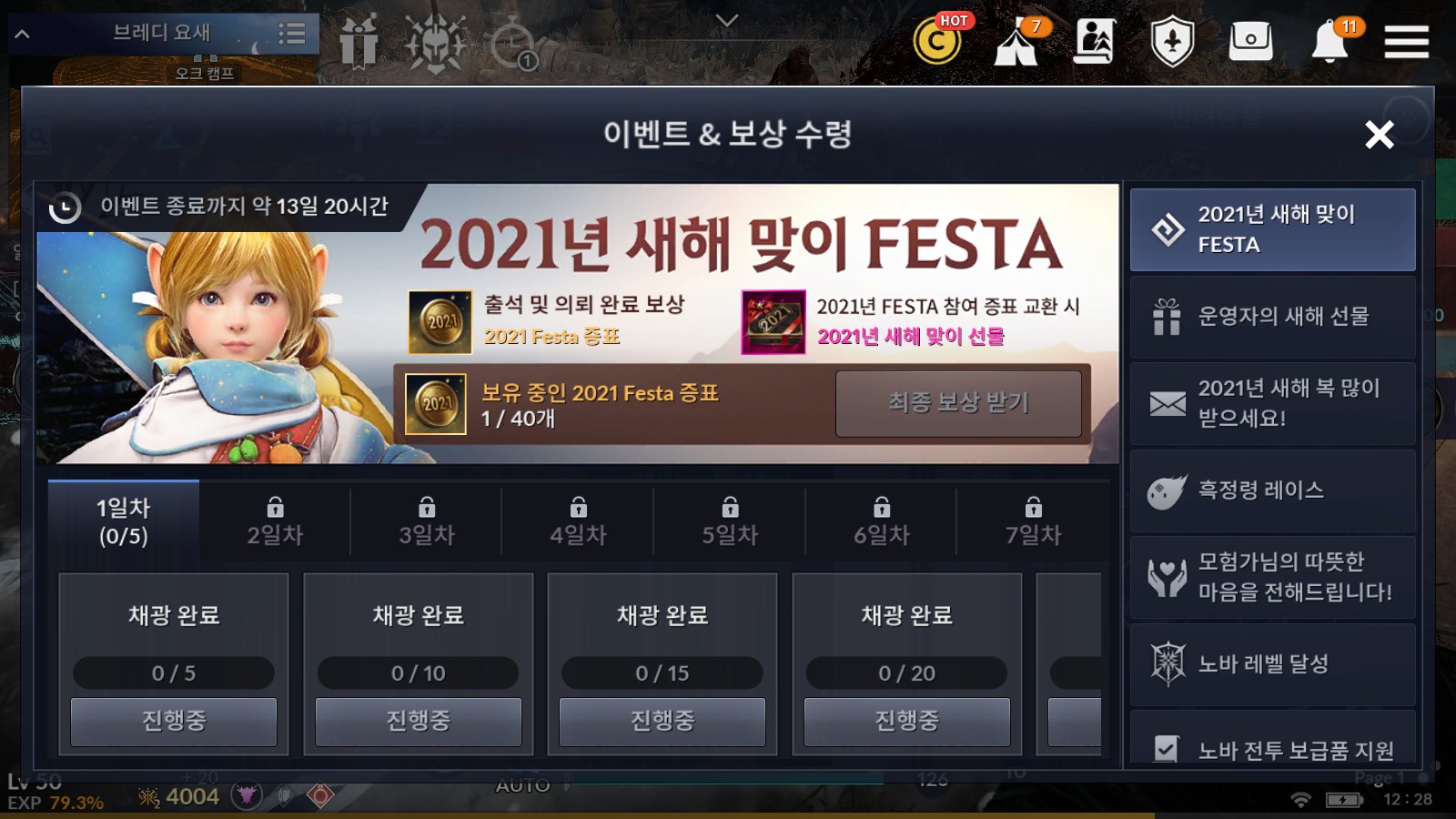Open the notifications bell icon
This screenshot has width=1456, height=819.
tap(1330, 41)
